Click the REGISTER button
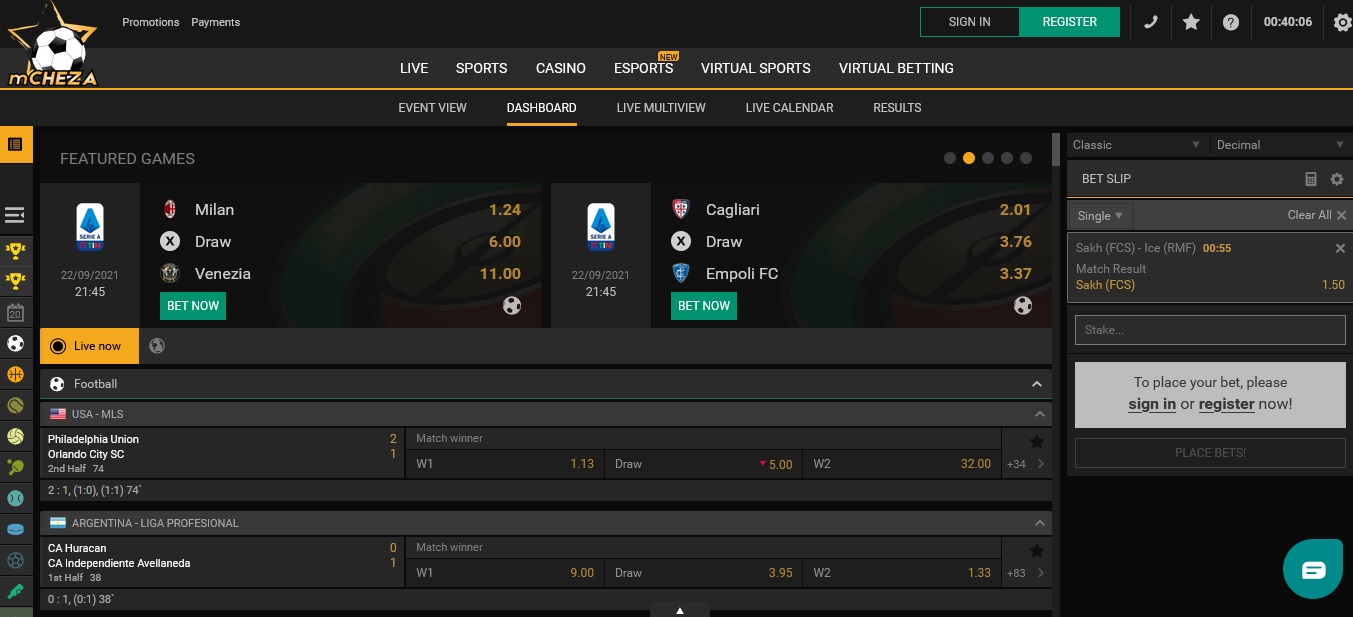 click(1070, 22)
